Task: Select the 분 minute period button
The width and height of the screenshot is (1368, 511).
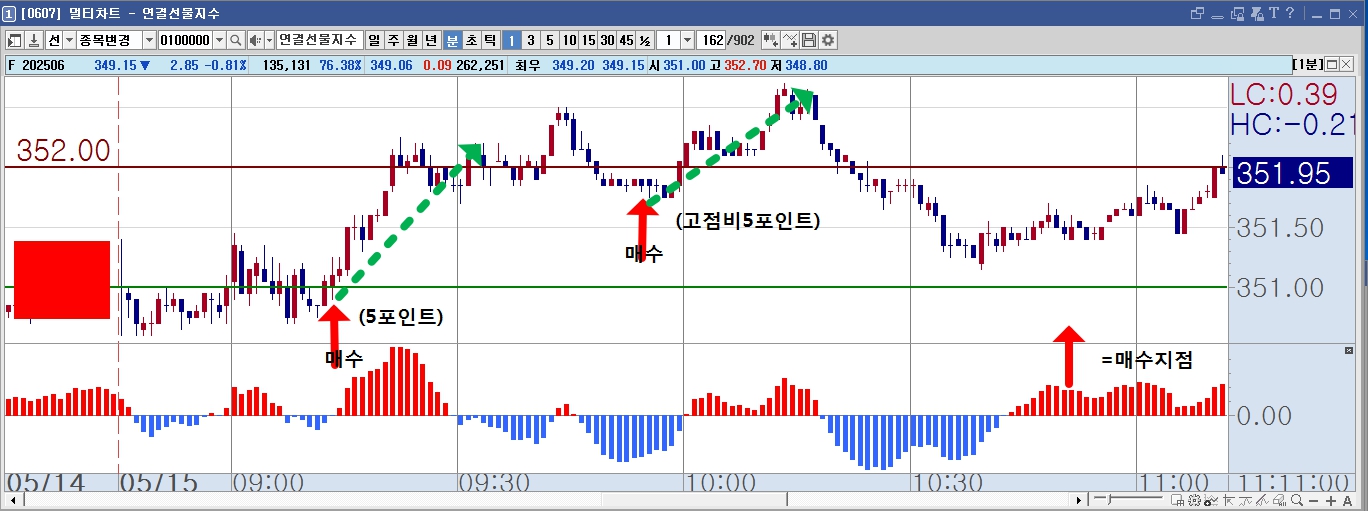Action: point(452,40)
